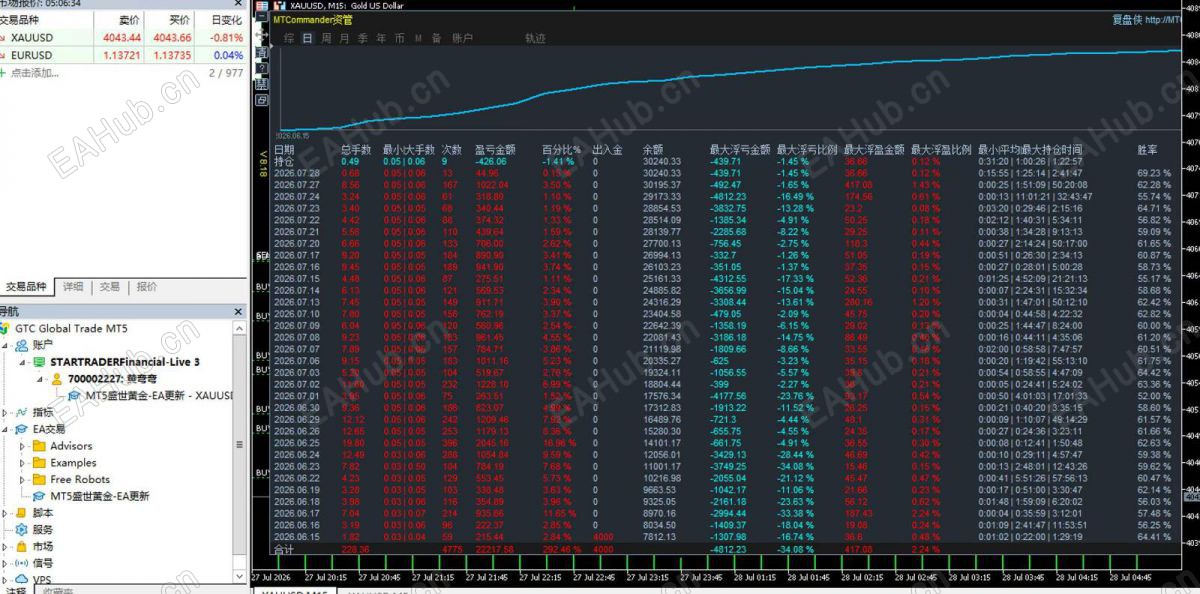The width and height of the screenshot is (1200, 594).
Task: Click the Examples folder icon
Action: pos(39,463)
